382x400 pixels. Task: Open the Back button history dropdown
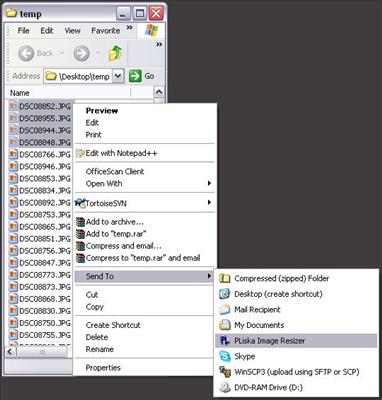pyautogui.click(x=62, y=53)
